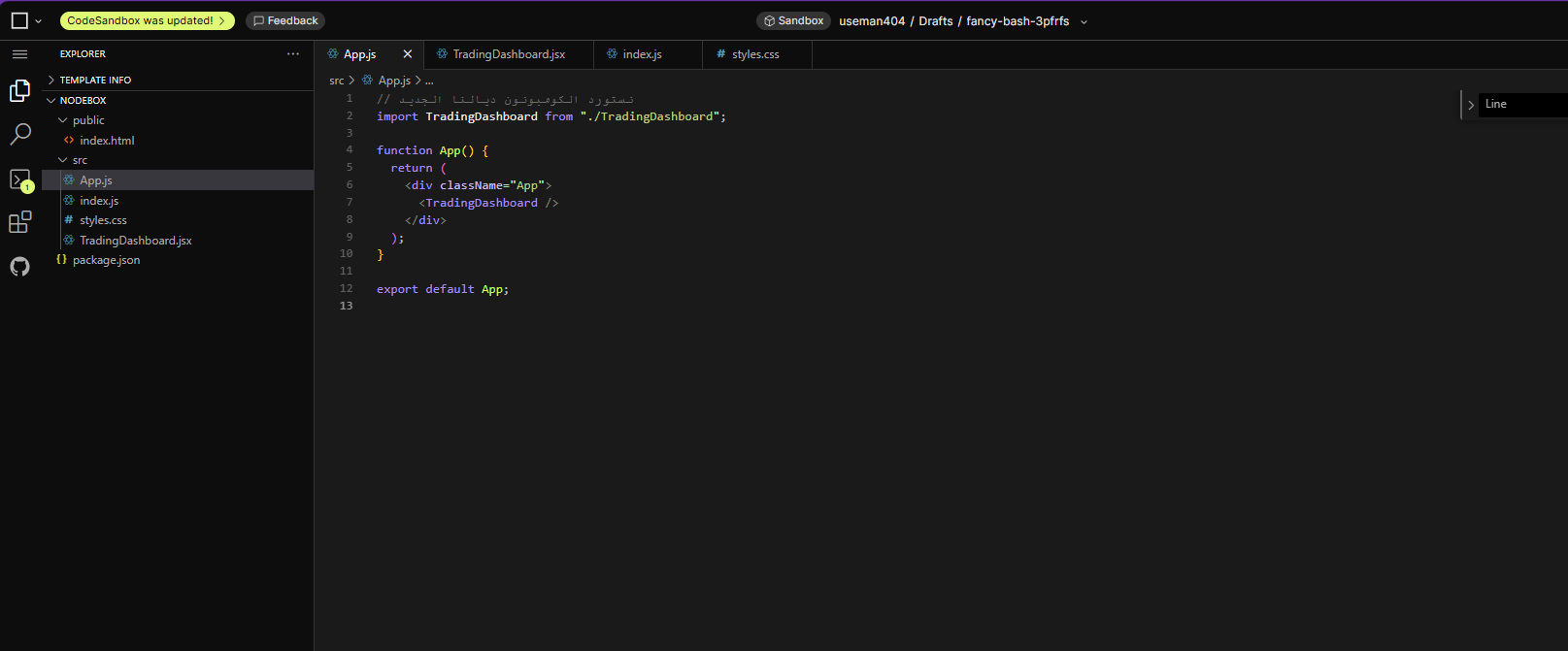Select the Explorer files icon

[20, 91]
